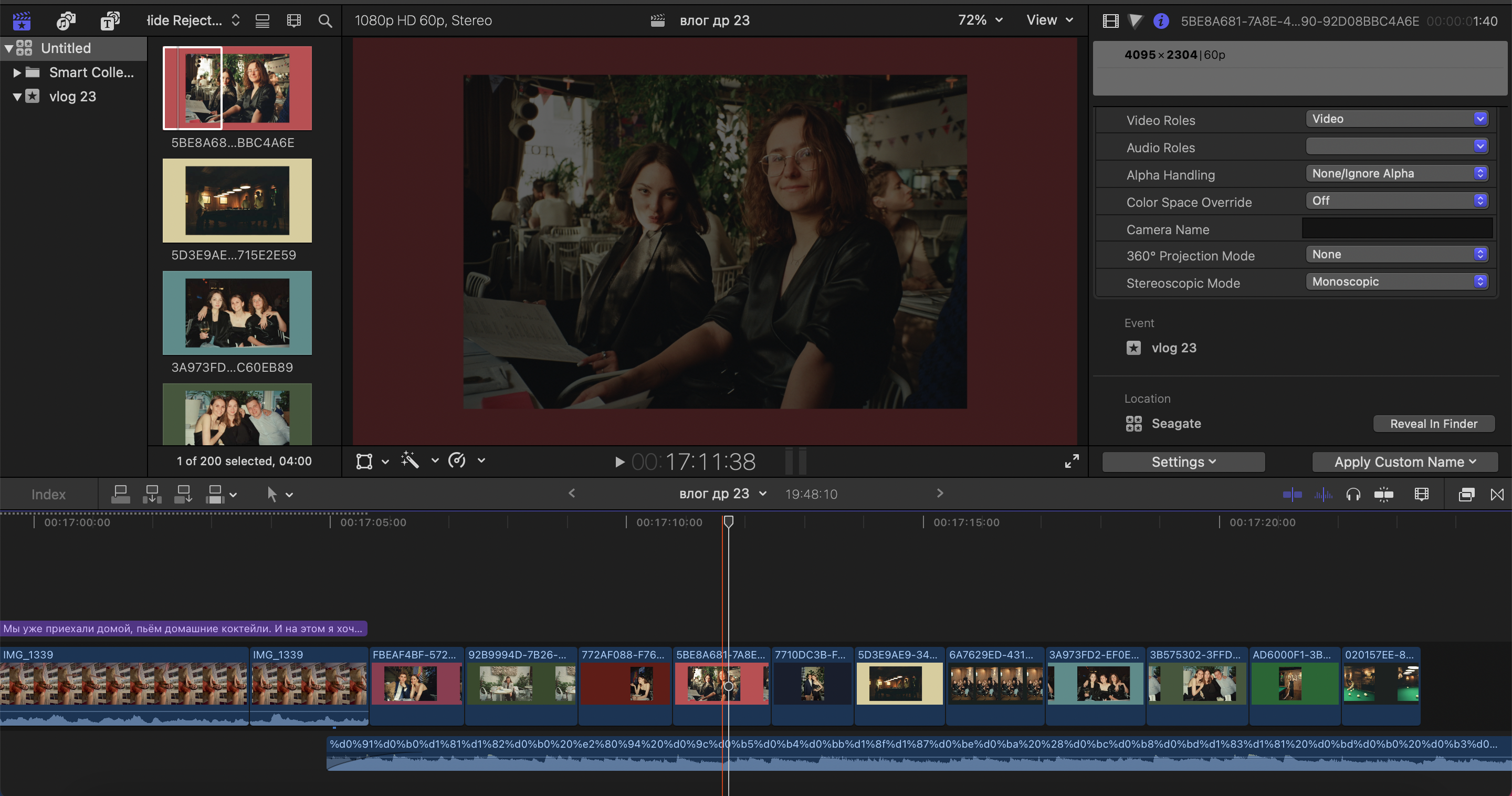Click the Apply Custom Name button
Screen dimensions: 1512x796
click(x=1404, y=462)
